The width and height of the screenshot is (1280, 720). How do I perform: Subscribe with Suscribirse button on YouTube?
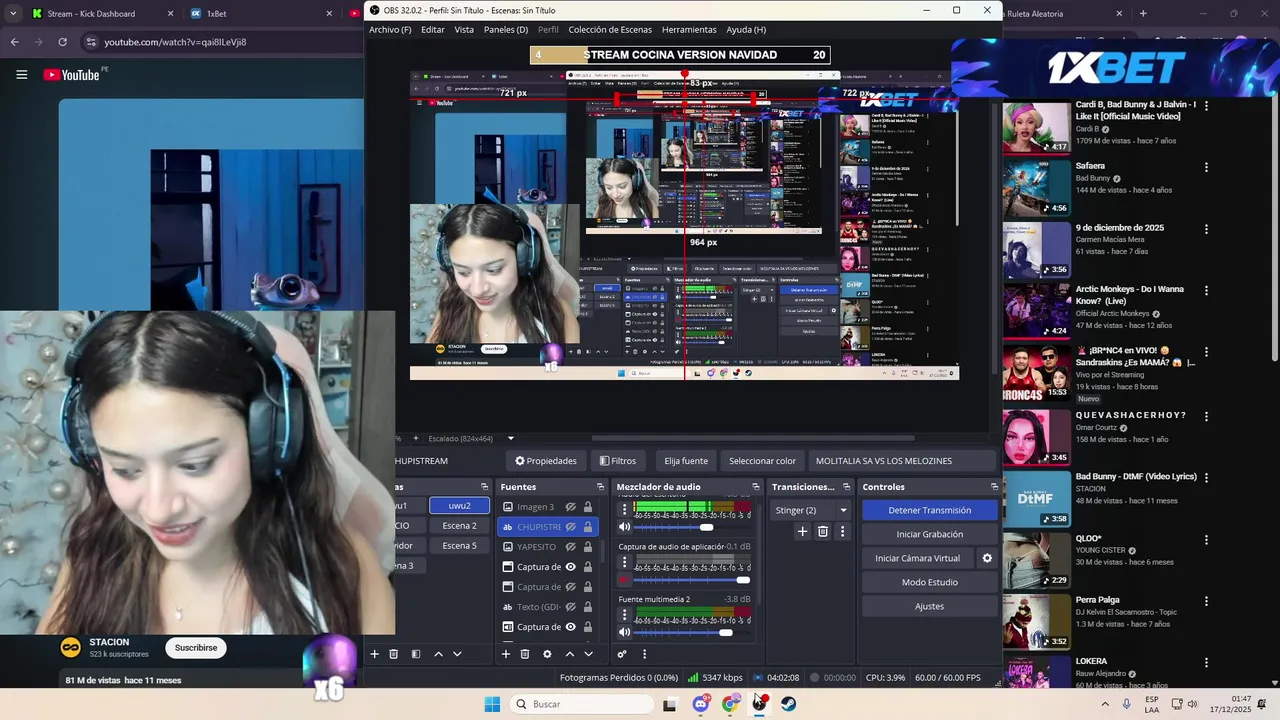[196, 648]
